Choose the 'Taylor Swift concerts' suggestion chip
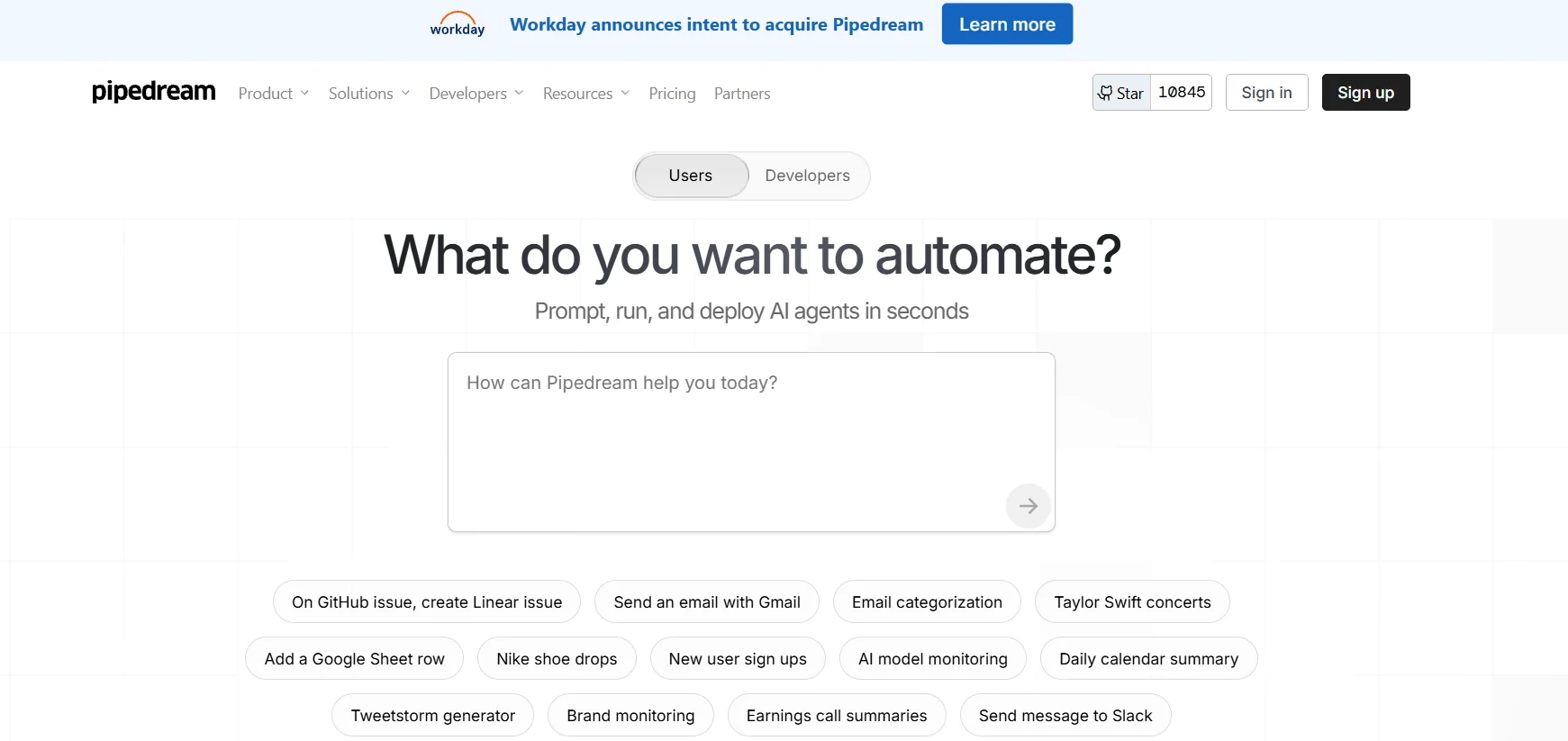Screen dimensions: 1568x741 1132,602
